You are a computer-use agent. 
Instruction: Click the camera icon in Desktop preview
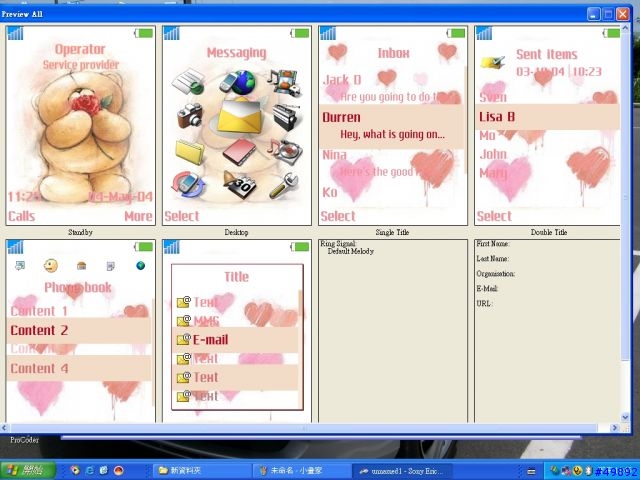click(190, 116)
